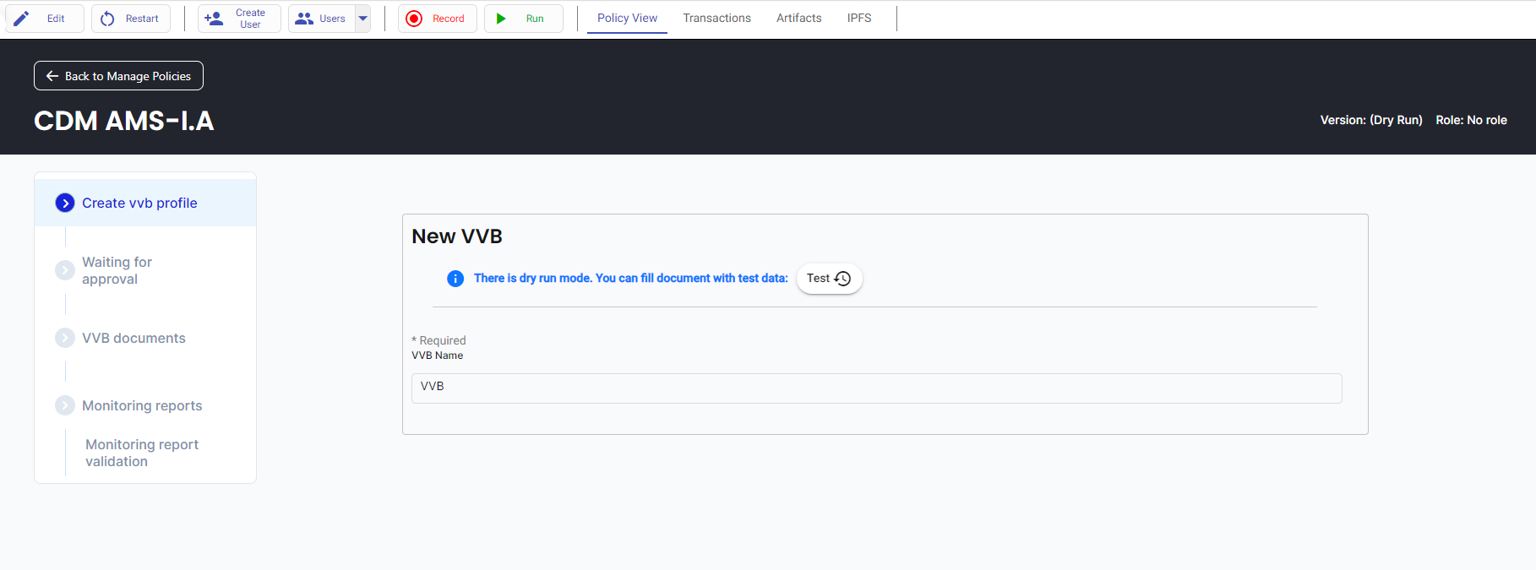
Task: Click Back to Manage Policies button
Action: click(x=119, y=76)
